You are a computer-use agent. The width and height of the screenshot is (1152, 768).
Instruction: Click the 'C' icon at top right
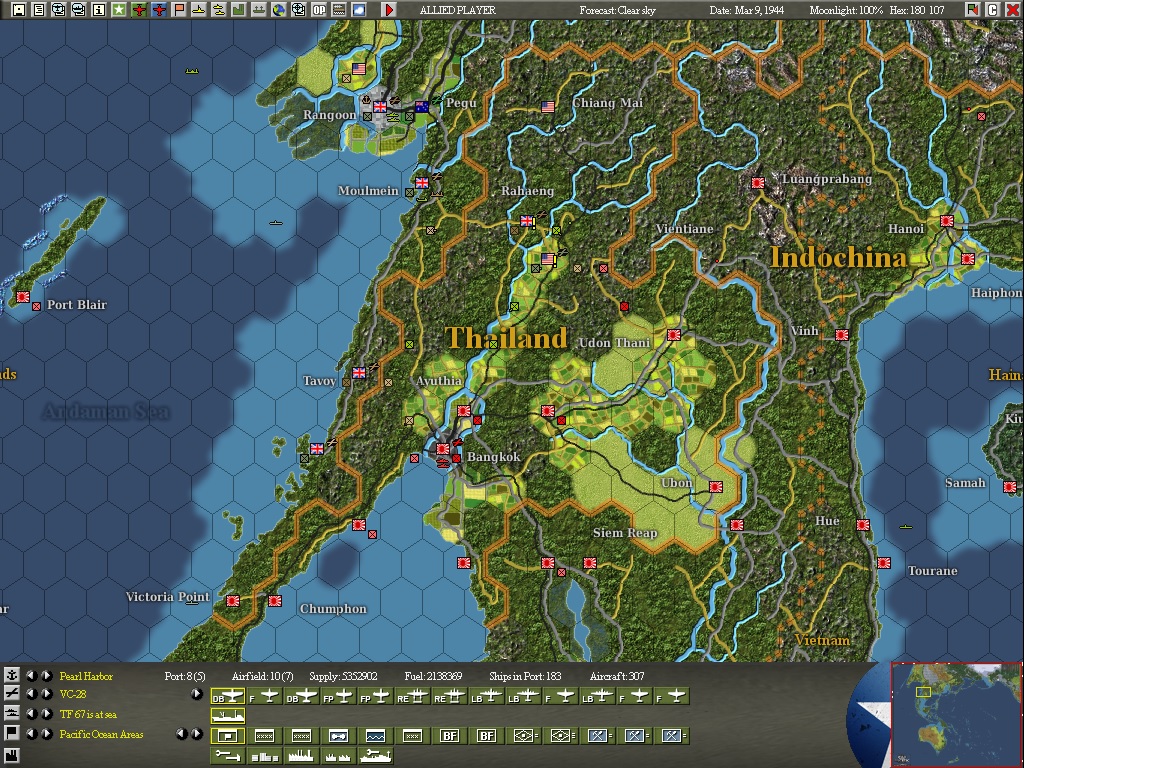pyautogui.click(x=992, y=10)
